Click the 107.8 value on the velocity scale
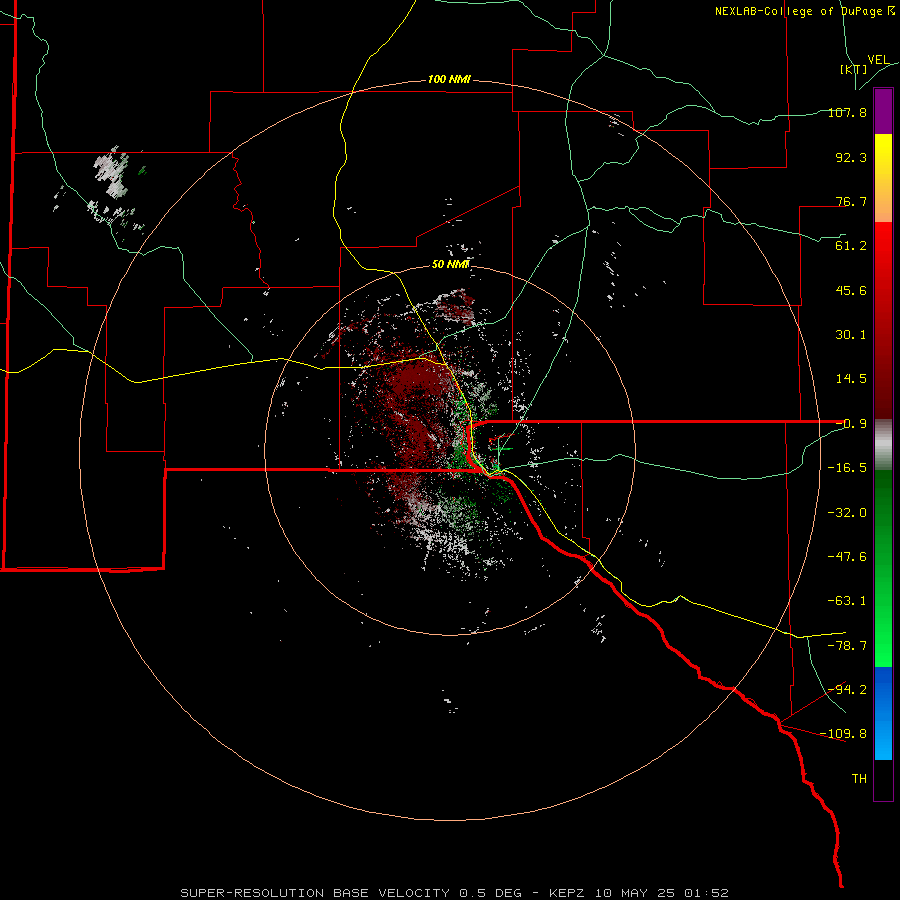 pos(847,112)
